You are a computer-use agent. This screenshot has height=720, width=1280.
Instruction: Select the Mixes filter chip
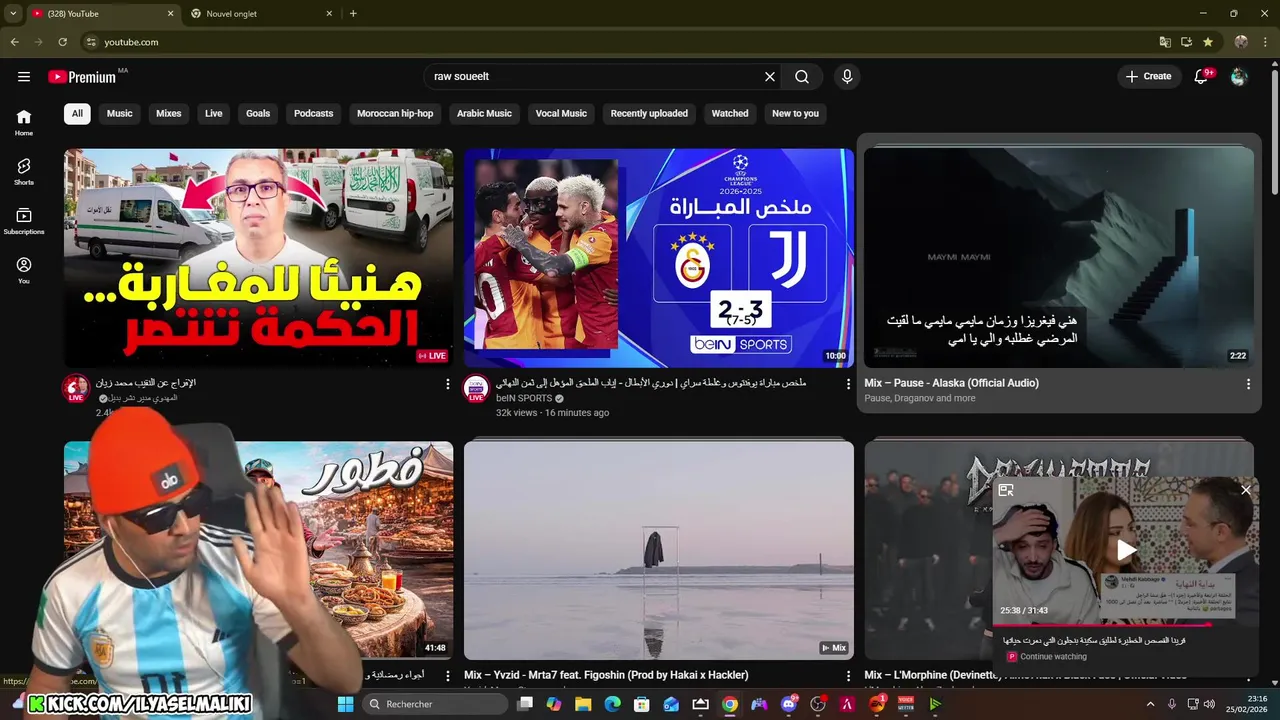coord(169,114)
